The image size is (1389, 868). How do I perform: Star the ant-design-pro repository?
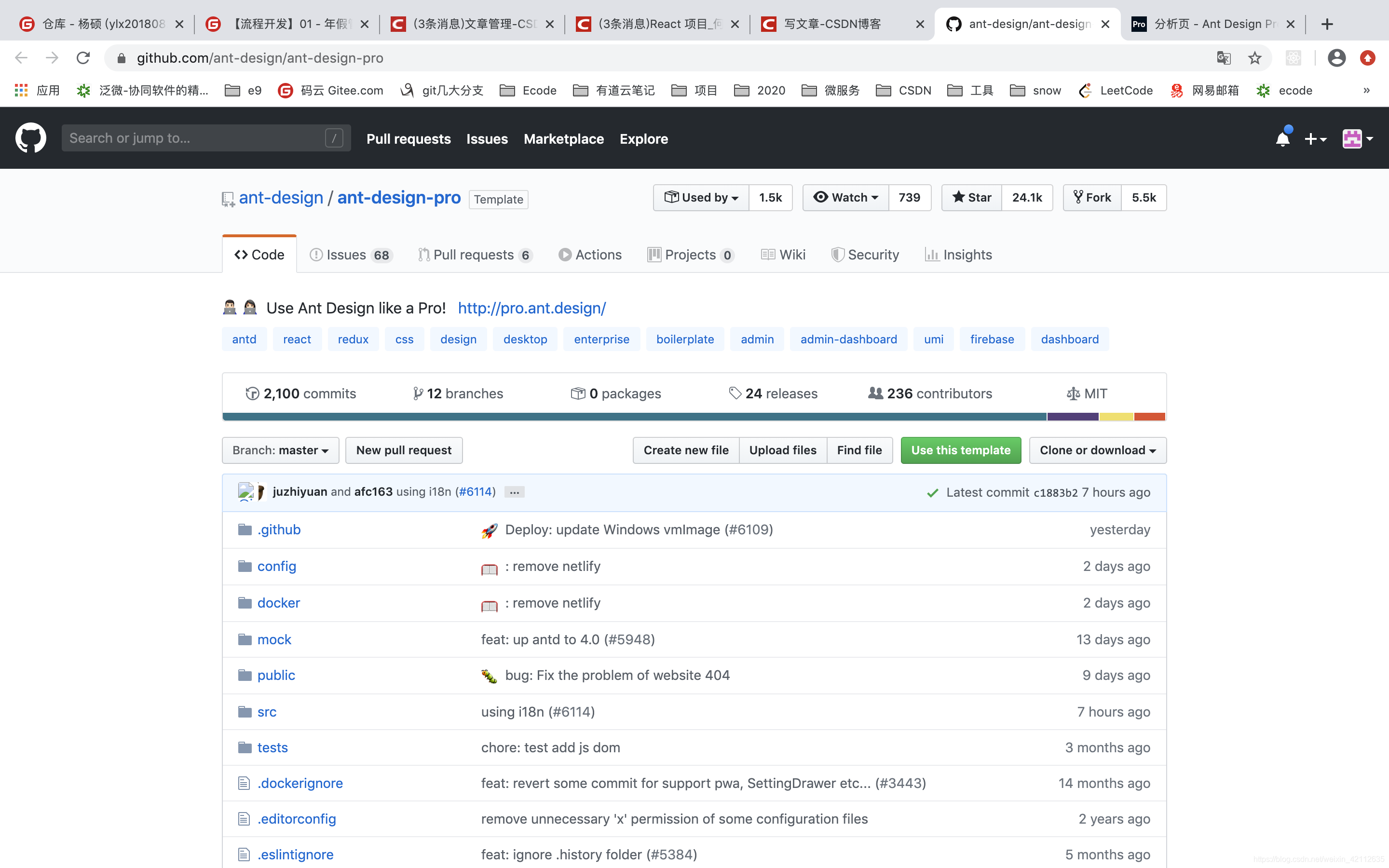click(x=972, y=198)
